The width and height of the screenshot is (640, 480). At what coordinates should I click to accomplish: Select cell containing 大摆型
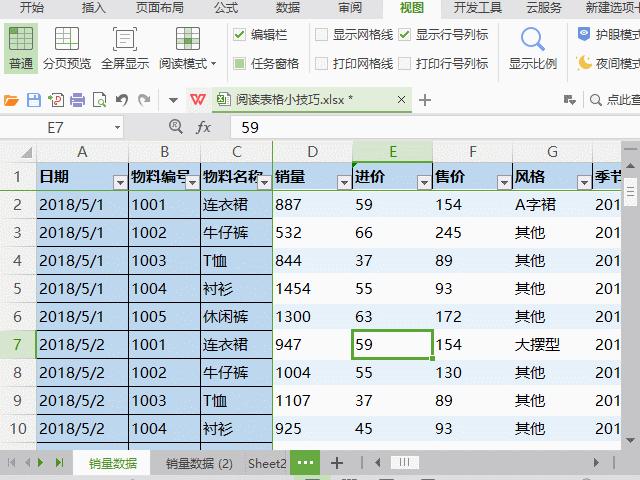(x=552, y=344)
